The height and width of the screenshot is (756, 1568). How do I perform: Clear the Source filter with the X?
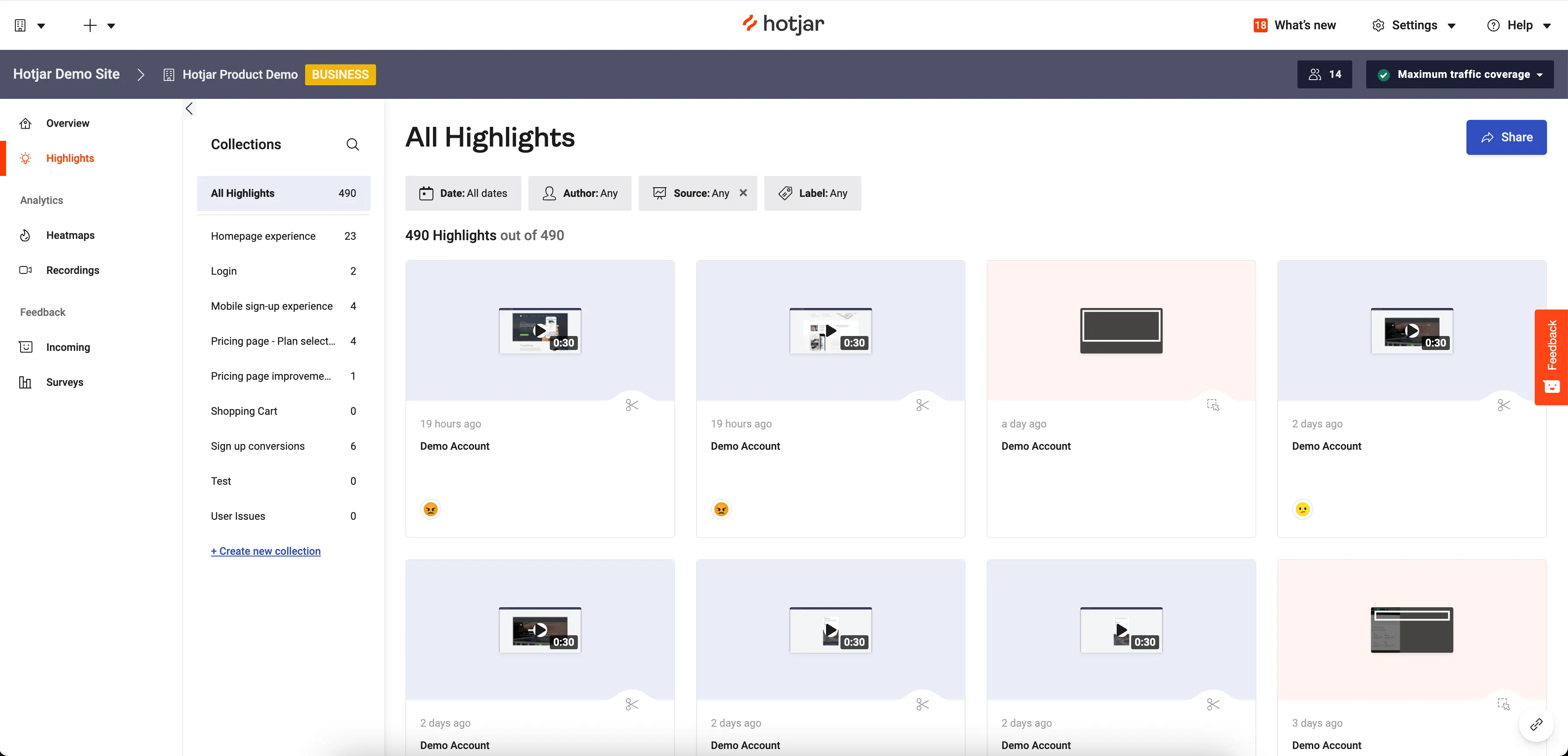(743, 193)
